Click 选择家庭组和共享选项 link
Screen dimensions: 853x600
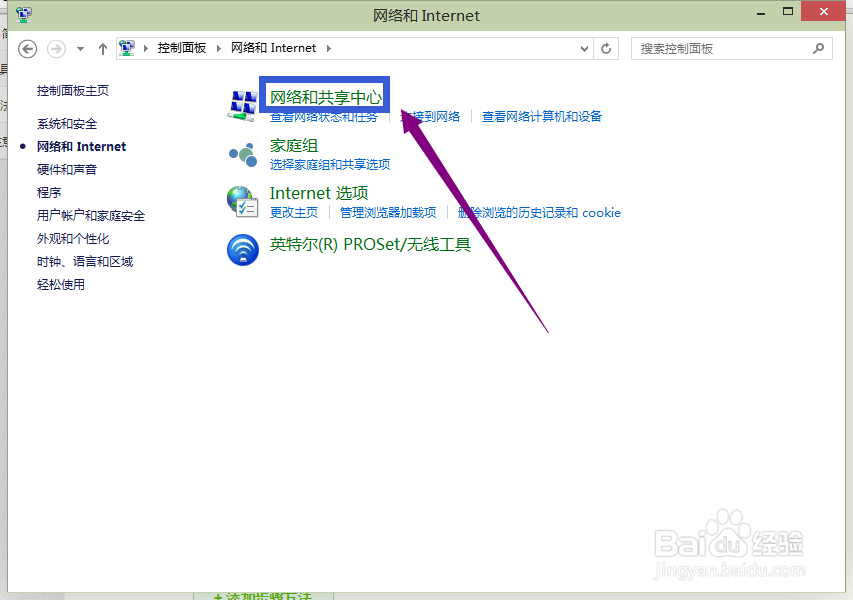(330, 164)
